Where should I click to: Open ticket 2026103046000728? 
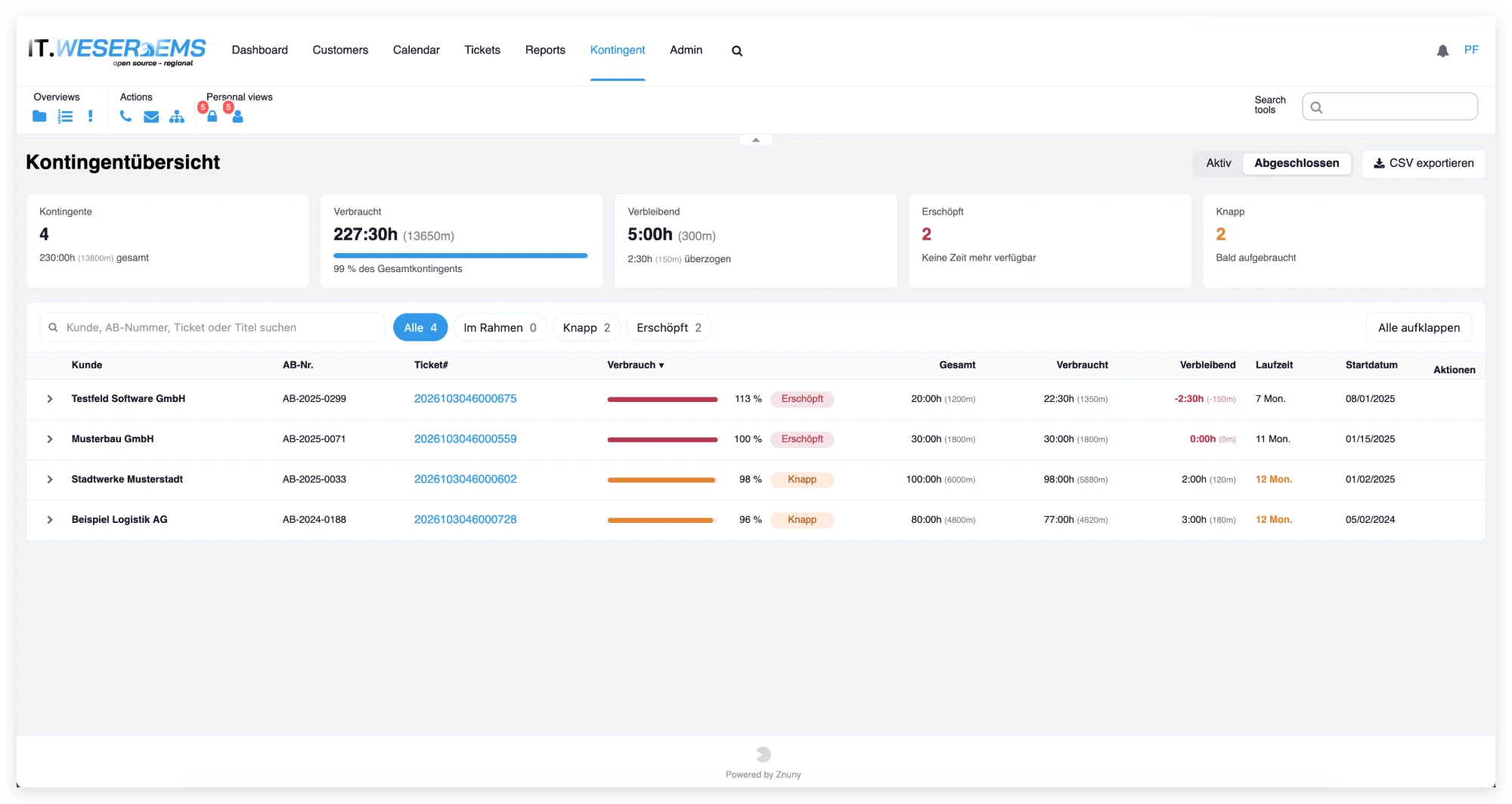click(x=465, y=520)
